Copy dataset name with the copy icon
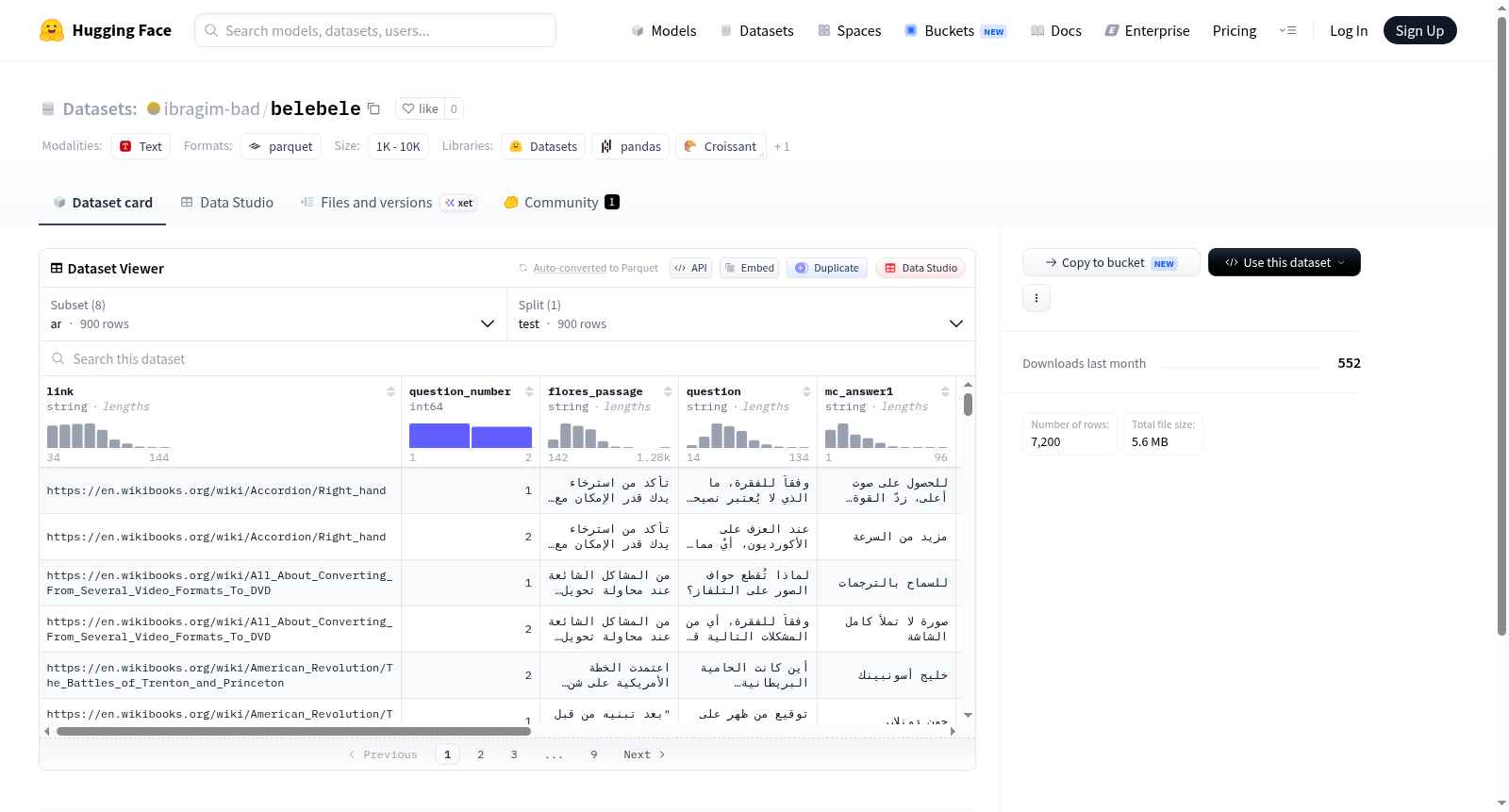 pyautogui.click(x=373, y=108)
